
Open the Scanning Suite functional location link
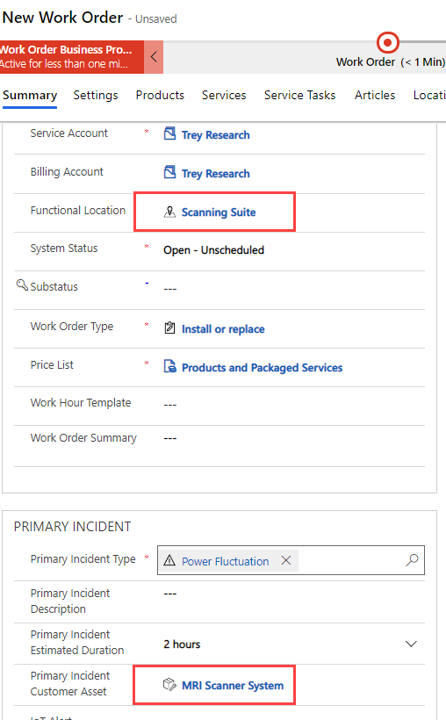pos(219,212)
